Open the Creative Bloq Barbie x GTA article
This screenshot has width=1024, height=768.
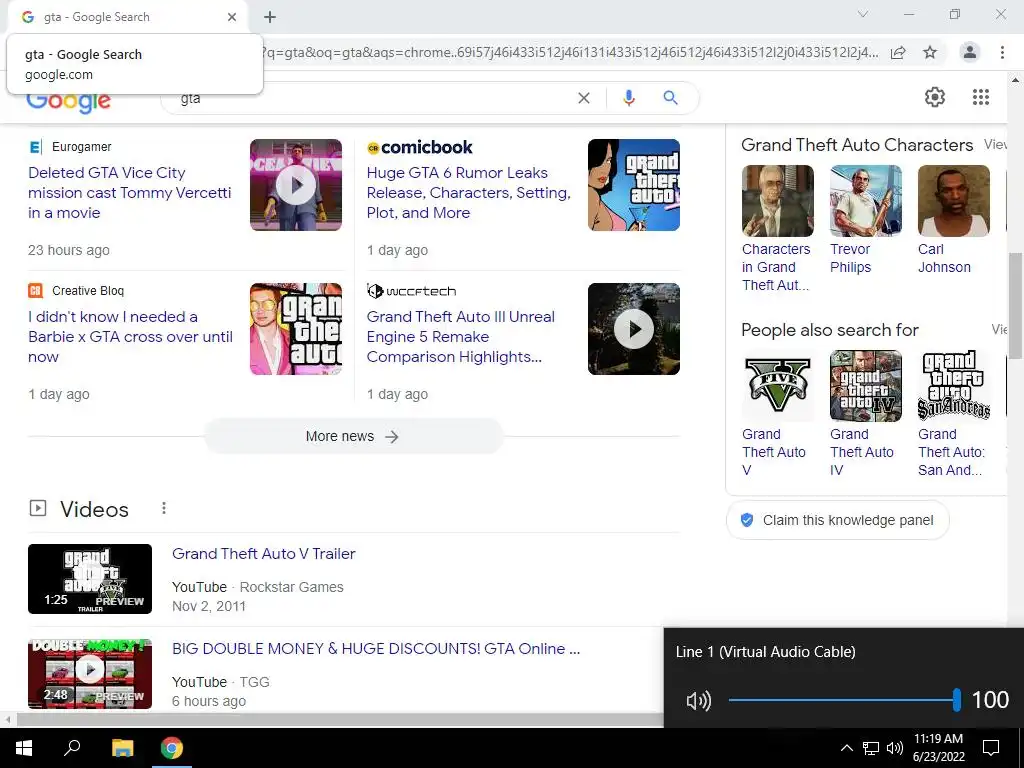pyautogui.click(x=130, y=336)
